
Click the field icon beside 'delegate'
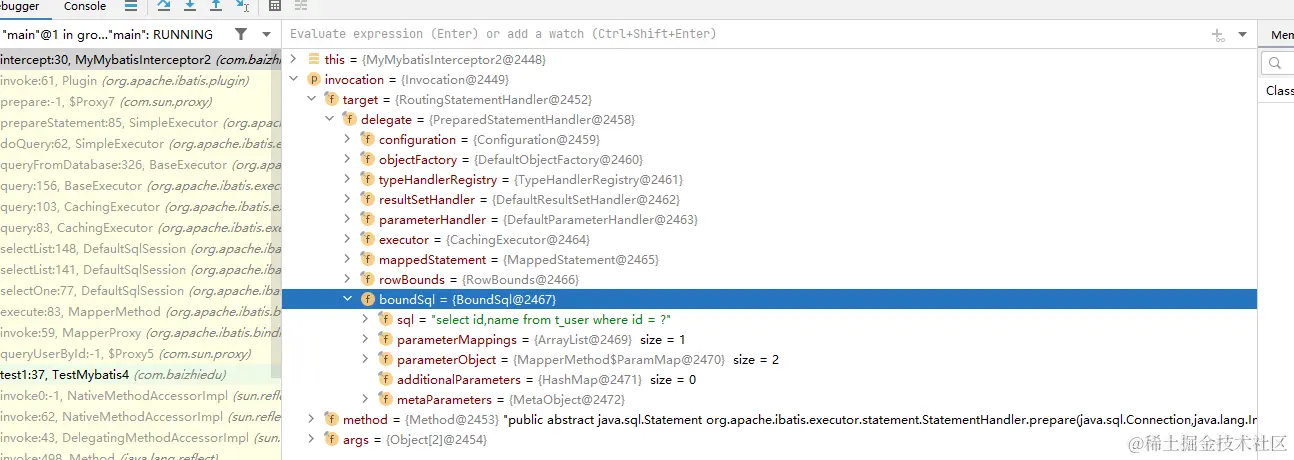click(349, 120)
